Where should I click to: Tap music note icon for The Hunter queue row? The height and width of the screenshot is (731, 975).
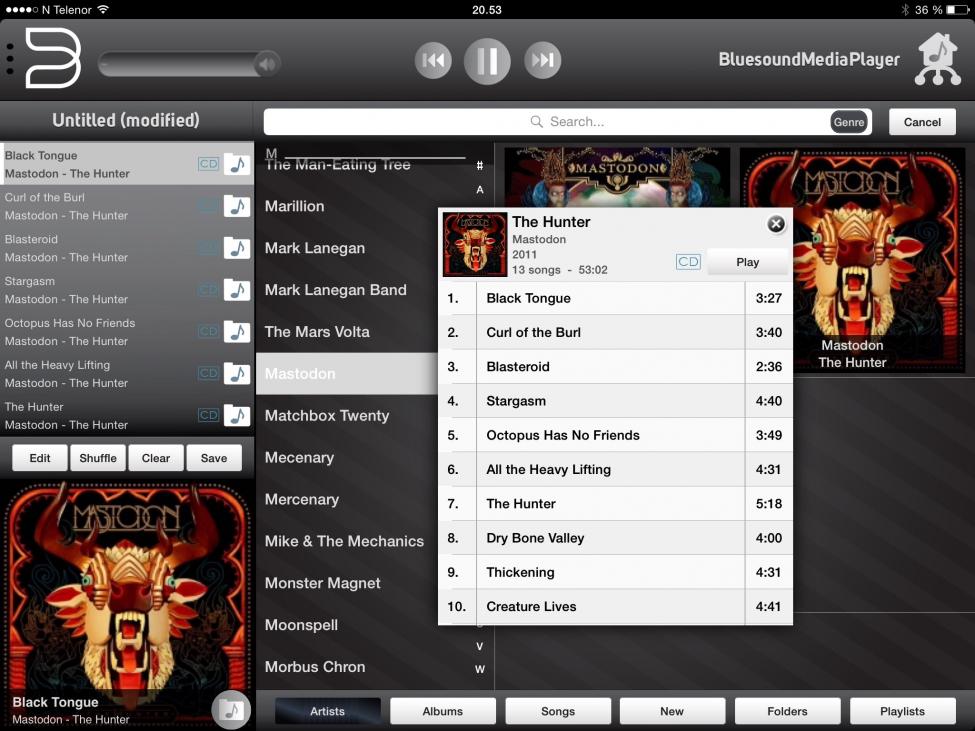tap(237, 415)
